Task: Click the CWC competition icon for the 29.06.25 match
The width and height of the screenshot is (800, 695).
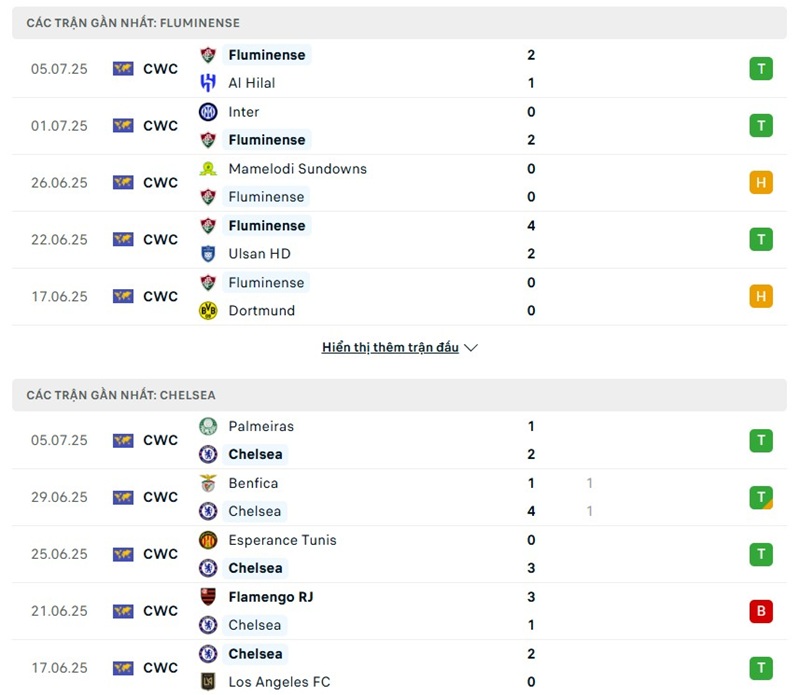Action: tap(123, 497)
